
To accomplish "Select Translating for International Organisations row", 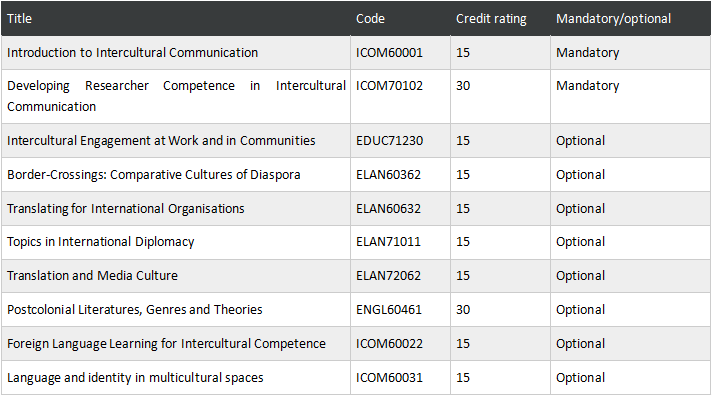I will coord(356,209).
